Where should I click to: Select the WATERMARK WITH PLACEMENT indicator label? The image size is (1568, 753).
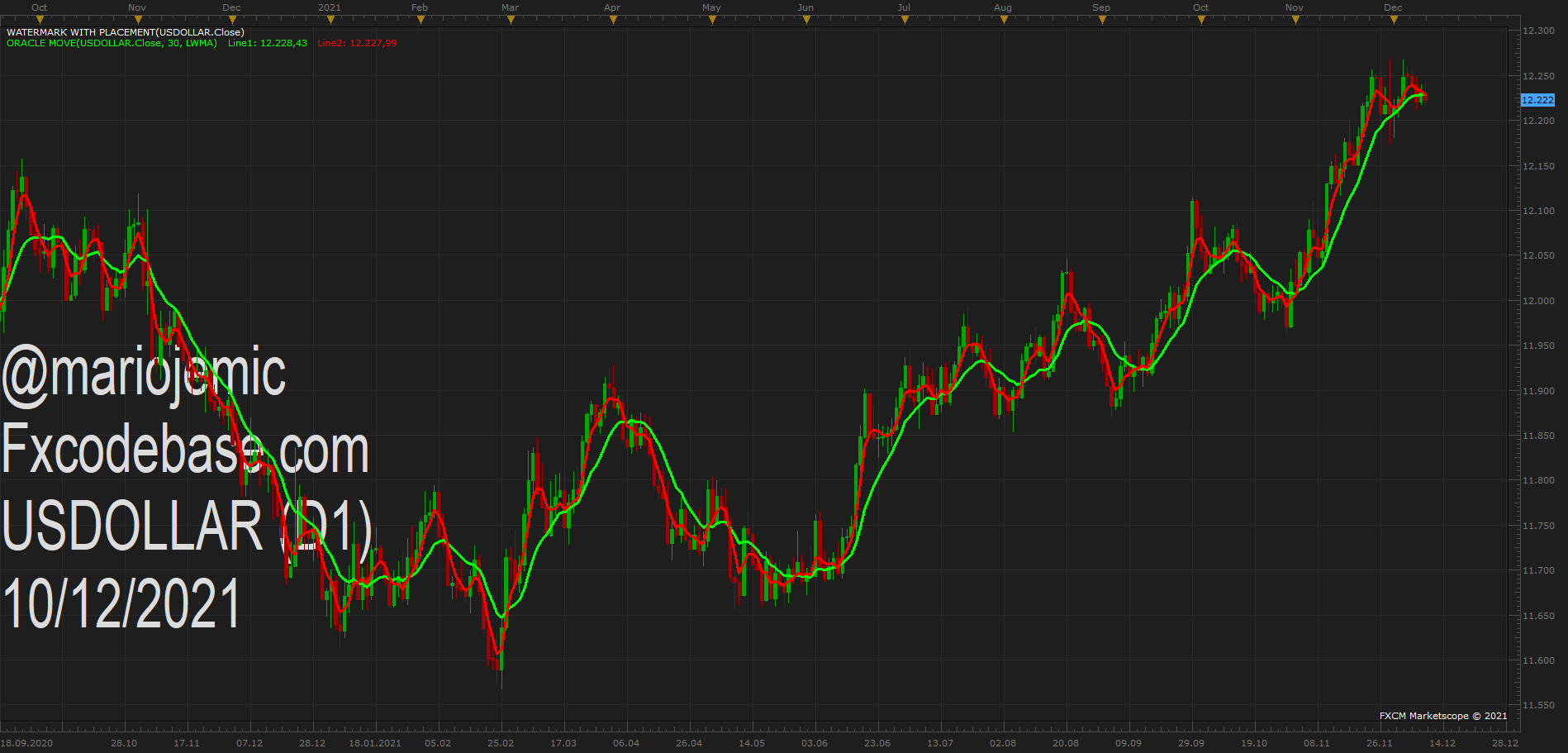126,32
